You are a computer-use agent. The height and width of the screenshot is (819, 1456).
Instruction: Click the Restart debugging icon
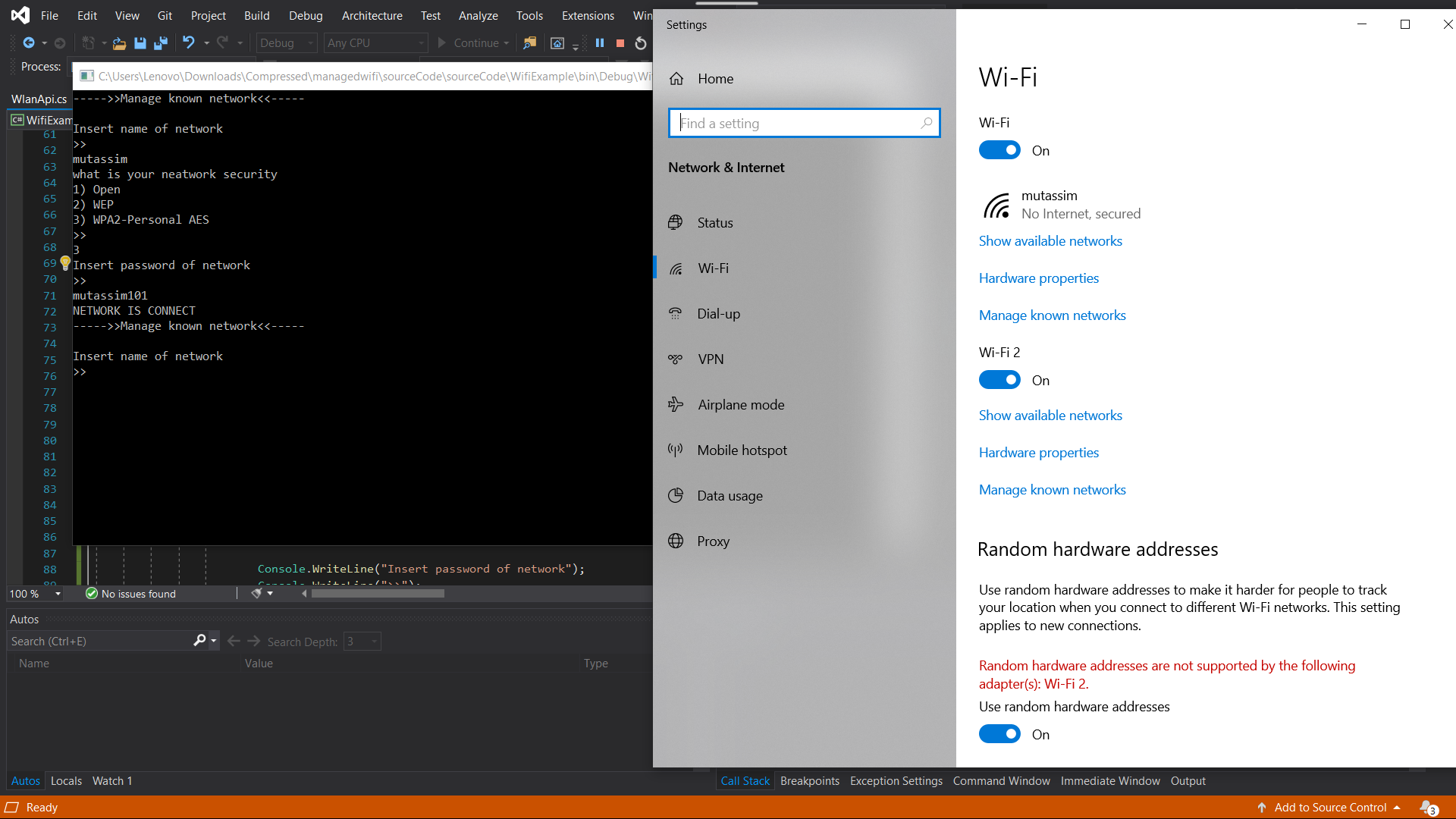[x=641, y=43]
